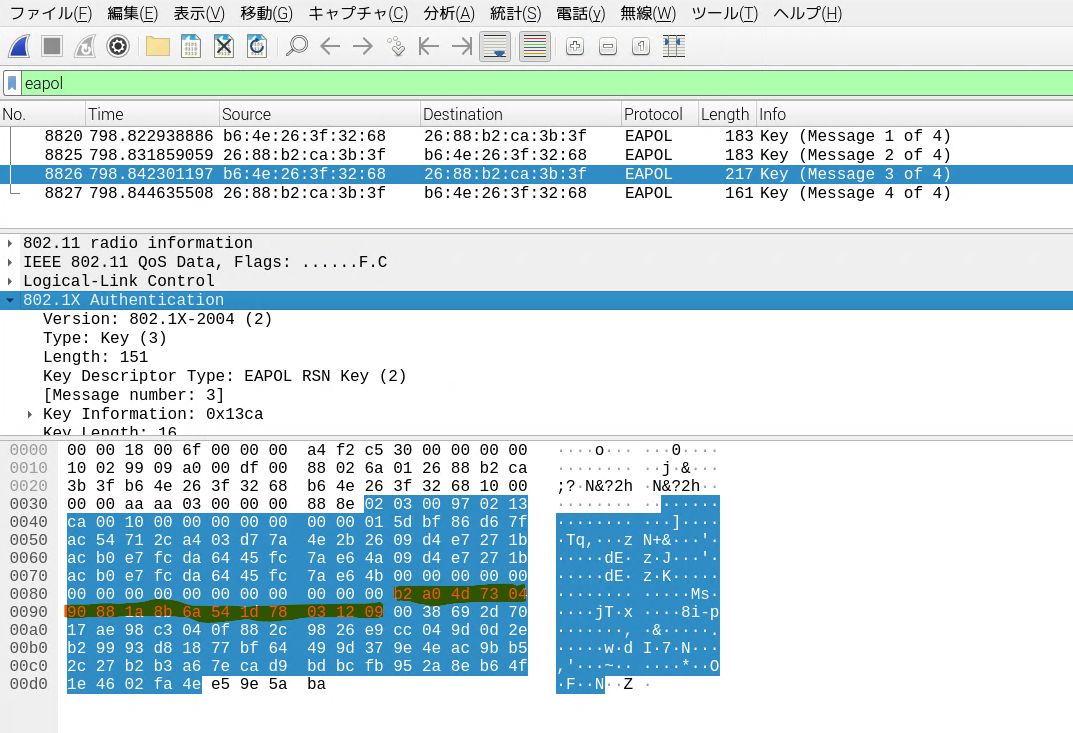Start capturing packets with shark fin icon

[x=19, y=47]
